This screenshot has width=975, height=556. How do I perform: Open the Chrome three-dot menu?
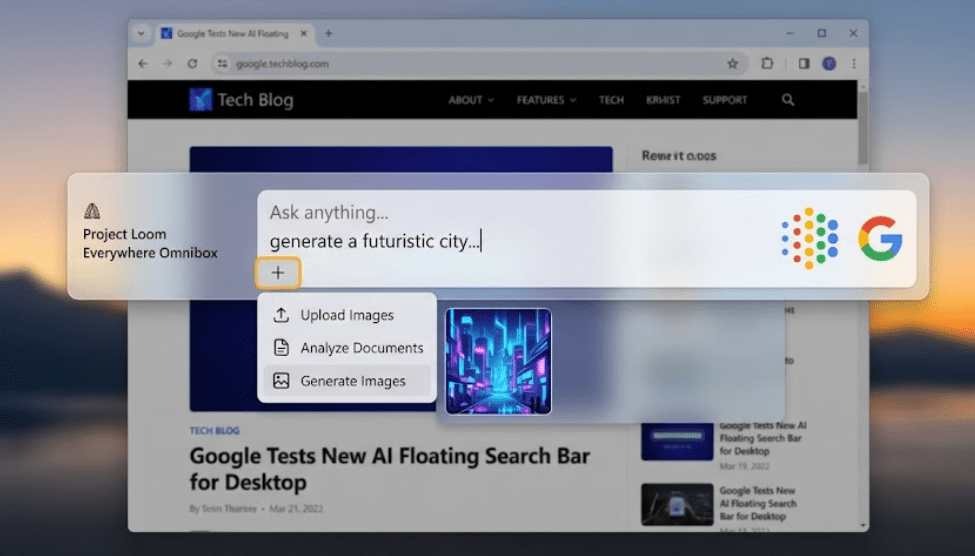pos(854,63)
